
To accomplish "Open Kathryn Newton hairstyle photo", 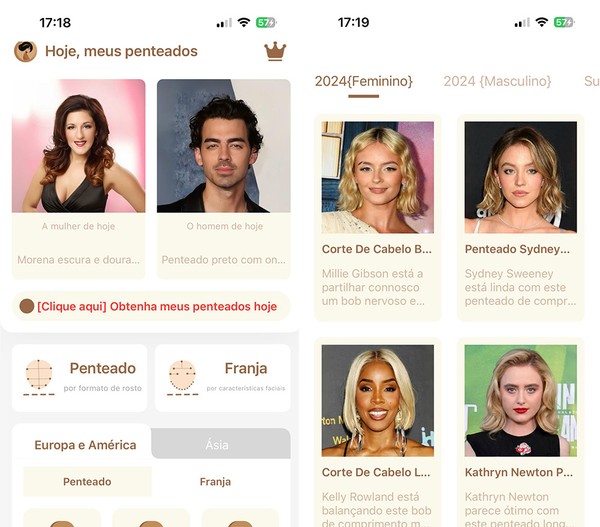I will [520, 400].
